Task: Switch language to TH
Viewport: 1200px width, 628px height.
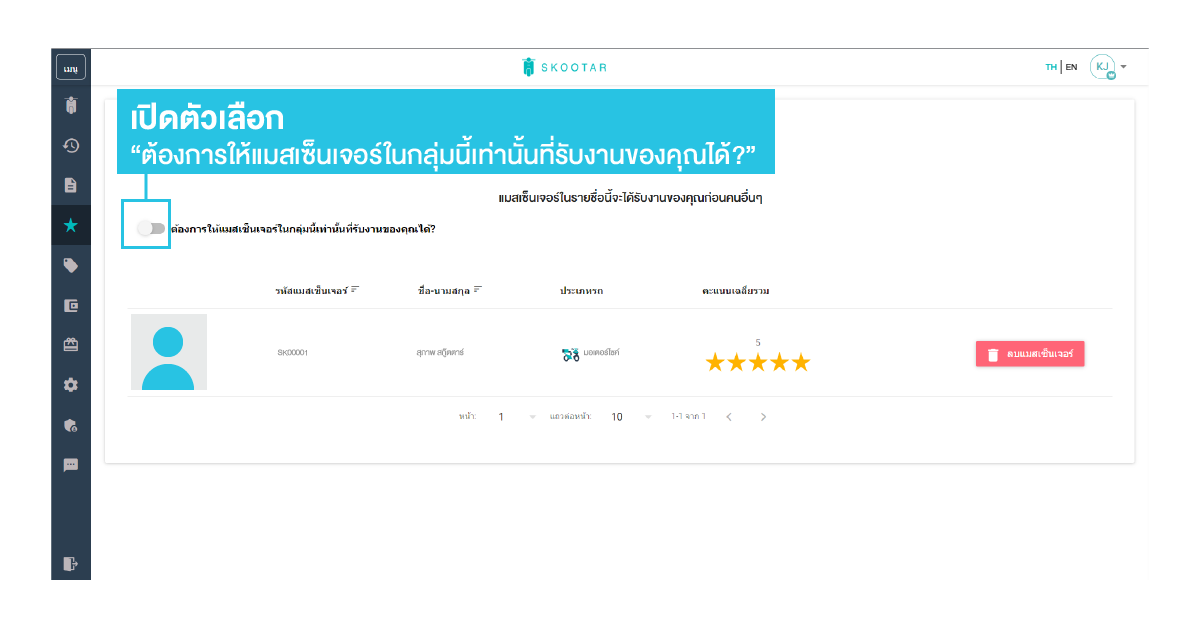Action: tap(1051, 67)
